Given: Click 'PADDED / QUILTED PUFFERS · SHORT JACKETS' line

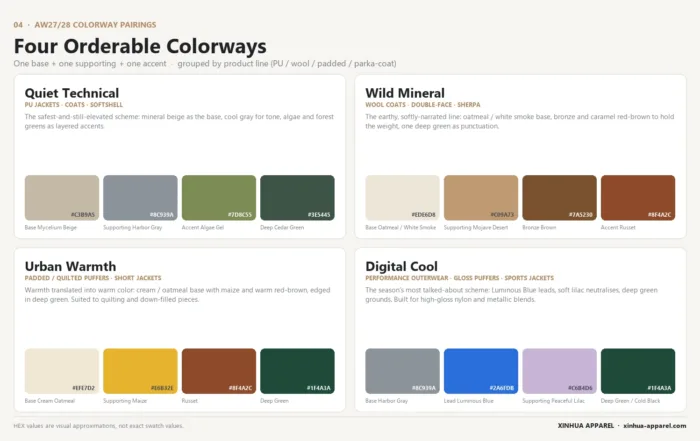Looking at the screenshot, I should pyautogui.click(x=93, y=278).
